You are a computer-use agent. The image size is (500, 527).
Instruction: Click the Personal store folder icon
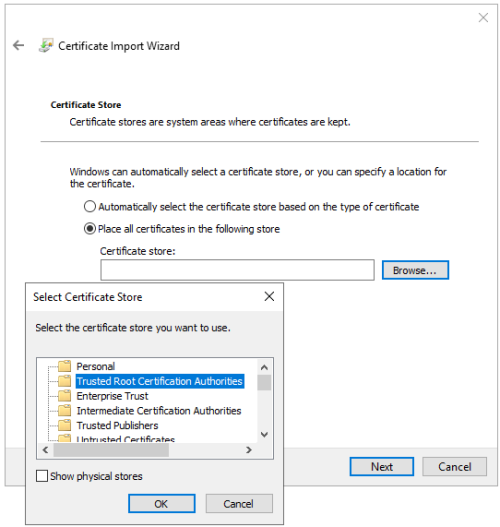tap(64, 366)
